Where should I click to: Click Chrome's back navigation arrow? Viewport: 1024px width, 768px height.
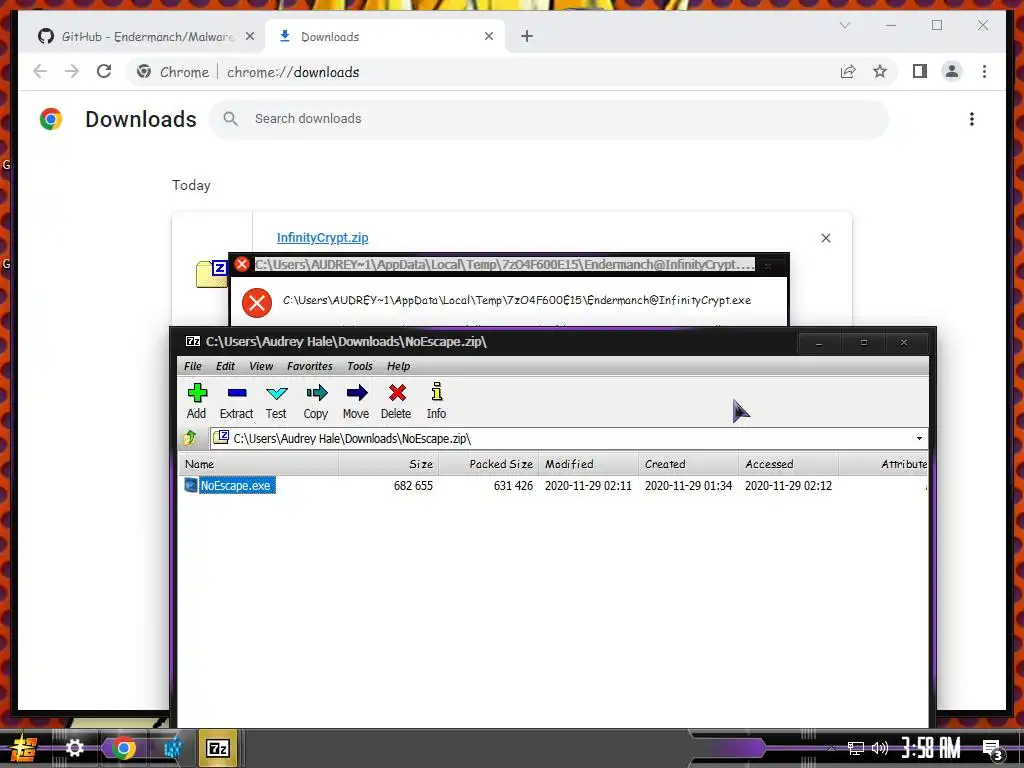(40, 72)
